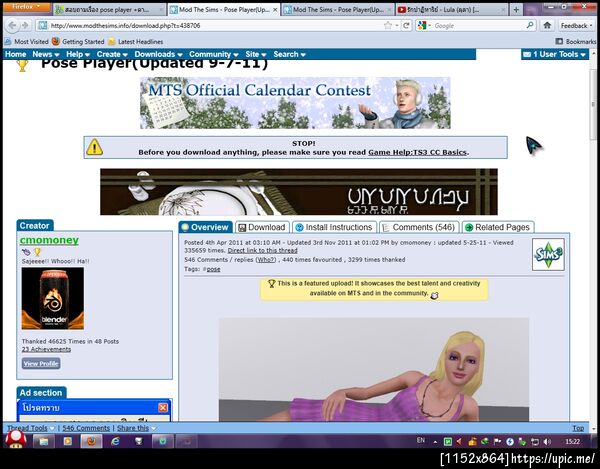
Task: Click the #pose tag link
Action: pos(212,269)
